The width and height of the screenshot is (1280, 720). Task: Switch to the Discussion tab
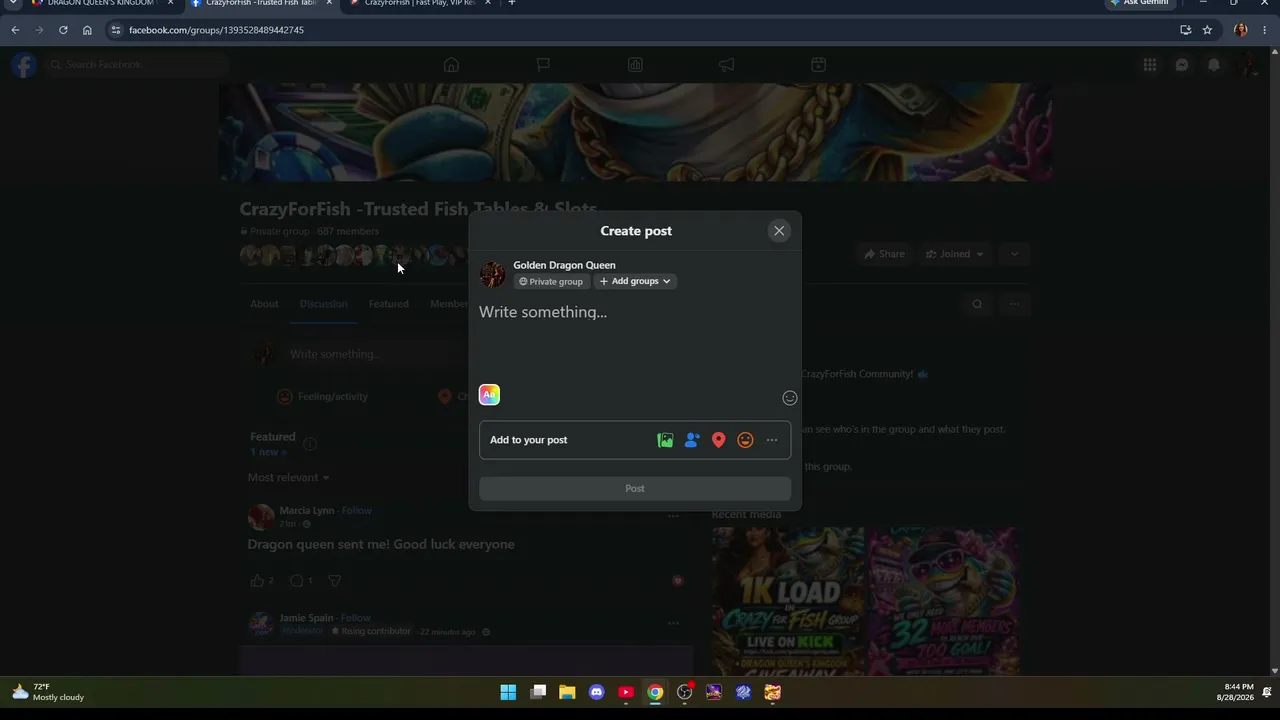(323, 304)
